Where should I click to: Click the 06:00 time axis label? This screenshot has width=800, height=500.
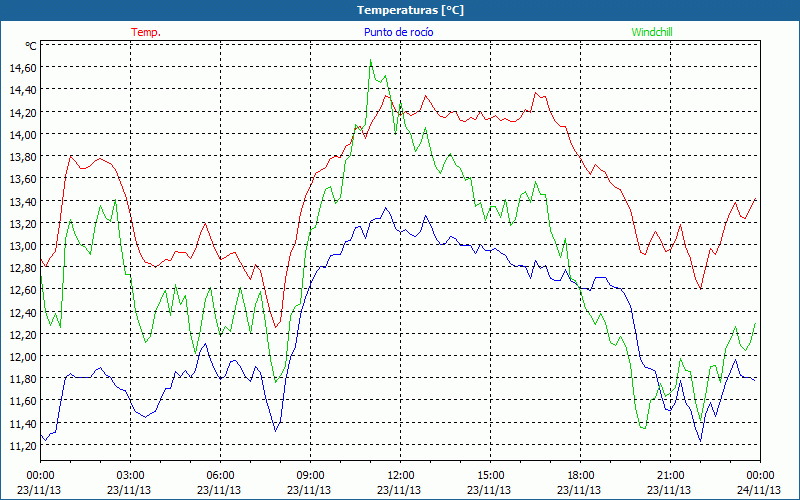pyautogui.click(x=220, y=475)
